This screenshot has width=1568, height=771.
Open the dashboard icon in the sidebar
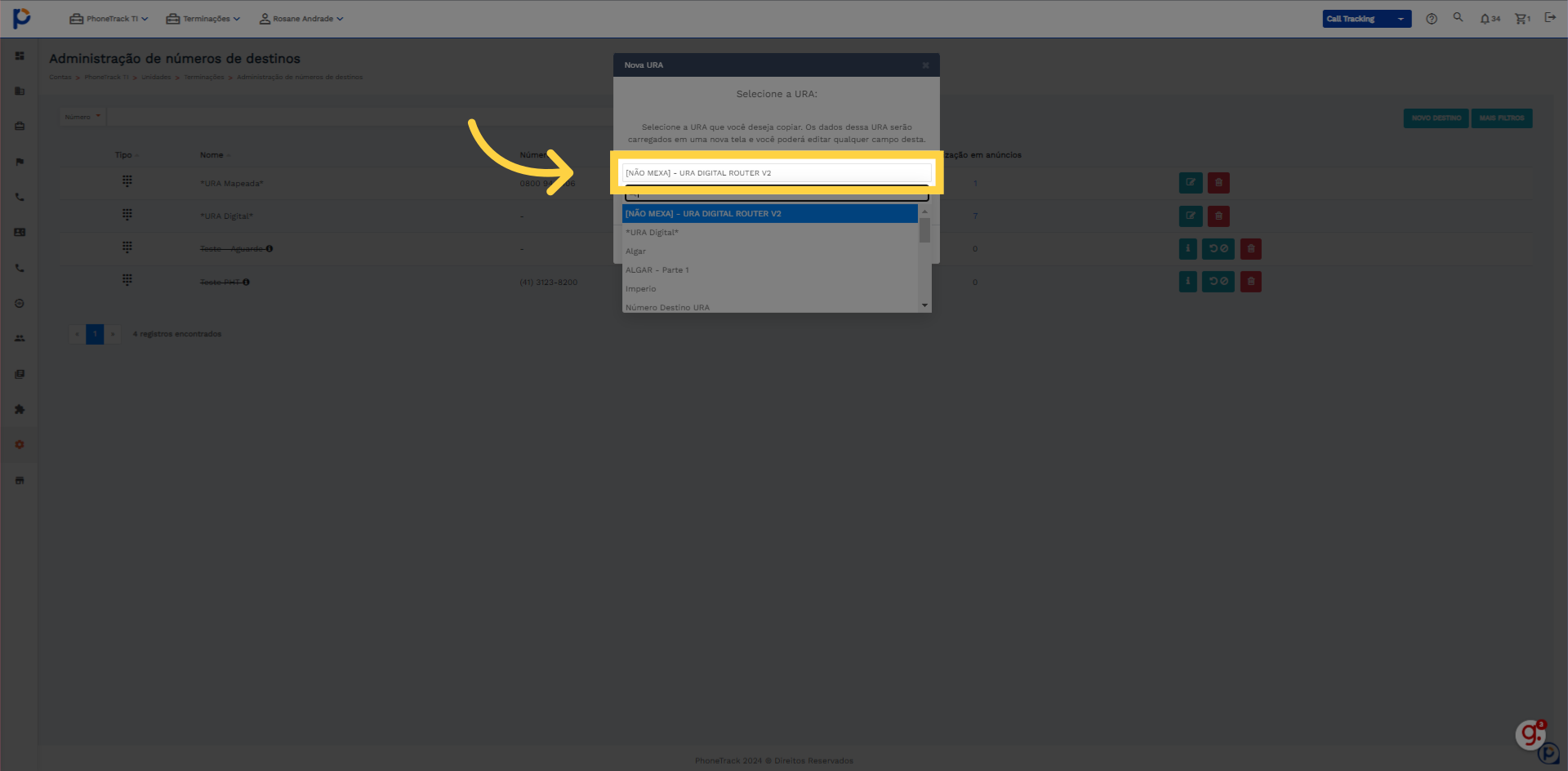point(20,56)
